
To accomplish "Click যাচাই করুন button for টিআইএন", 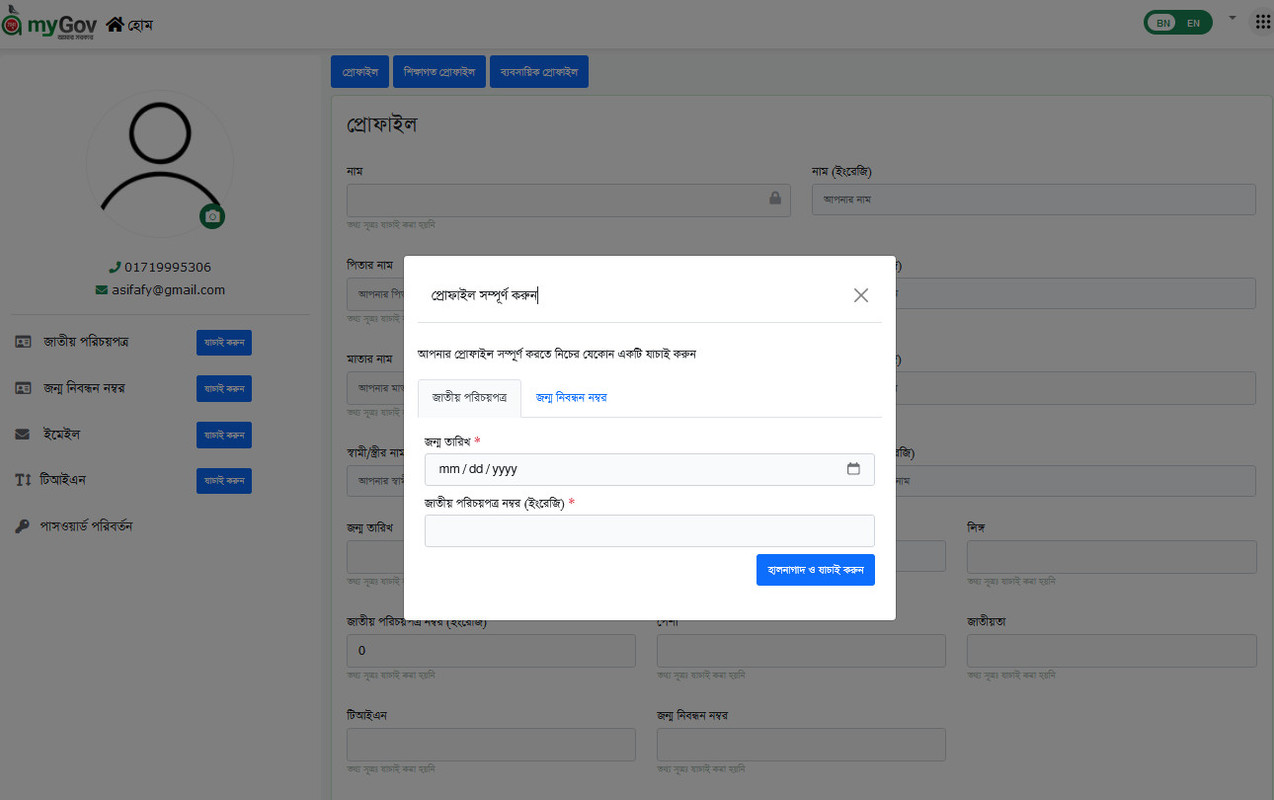I will (x=224, y=481).
